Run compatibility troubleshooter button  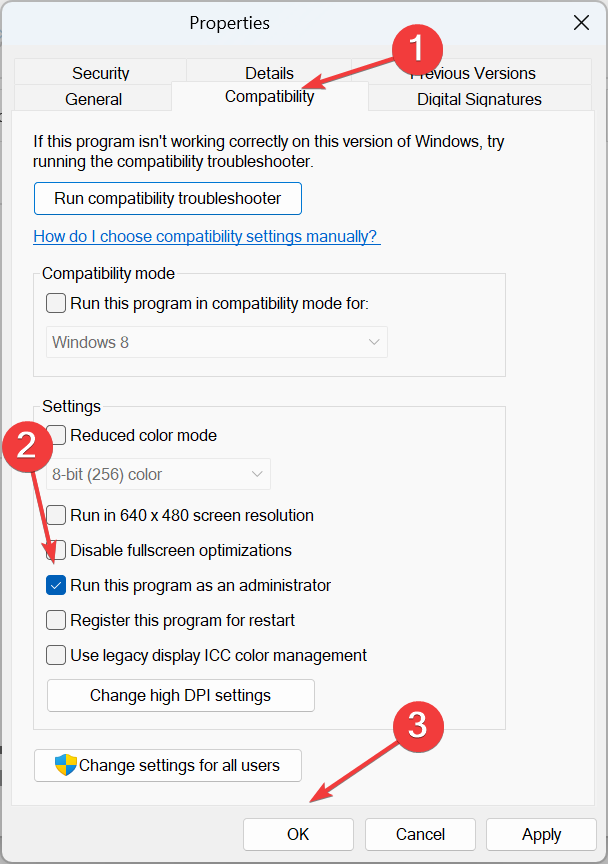[x=168, y=198]
